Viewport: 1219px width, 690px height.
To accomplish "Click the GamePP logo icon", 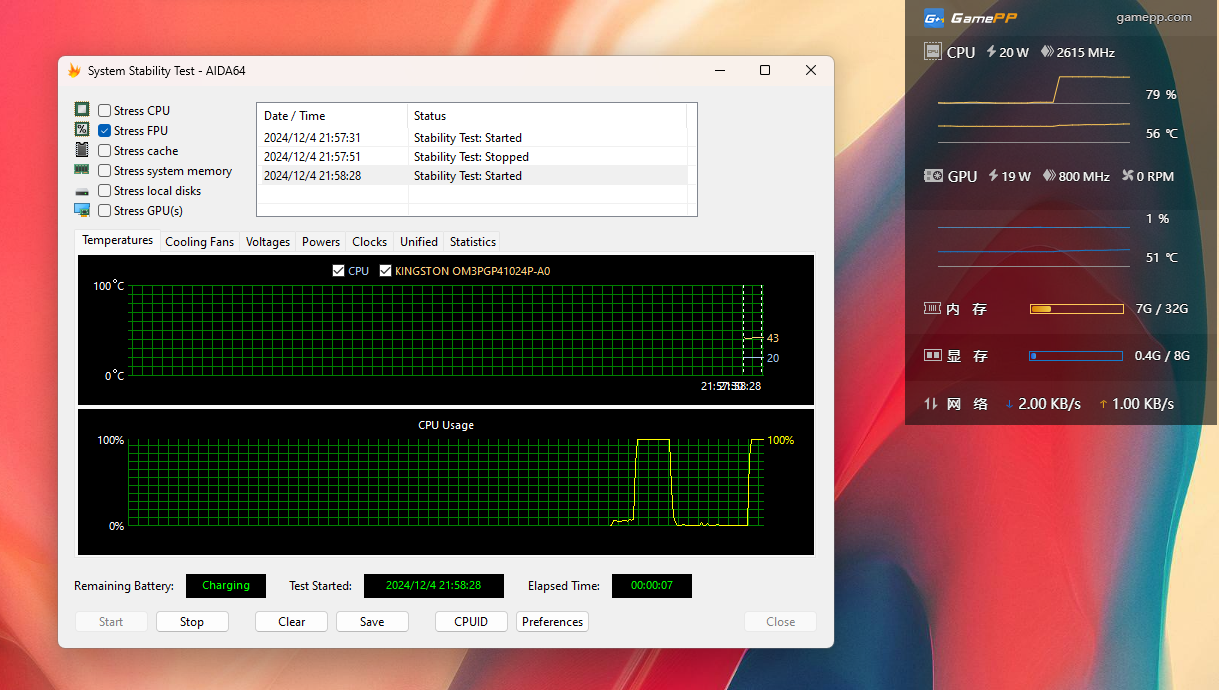I will (x=933, y=17).
